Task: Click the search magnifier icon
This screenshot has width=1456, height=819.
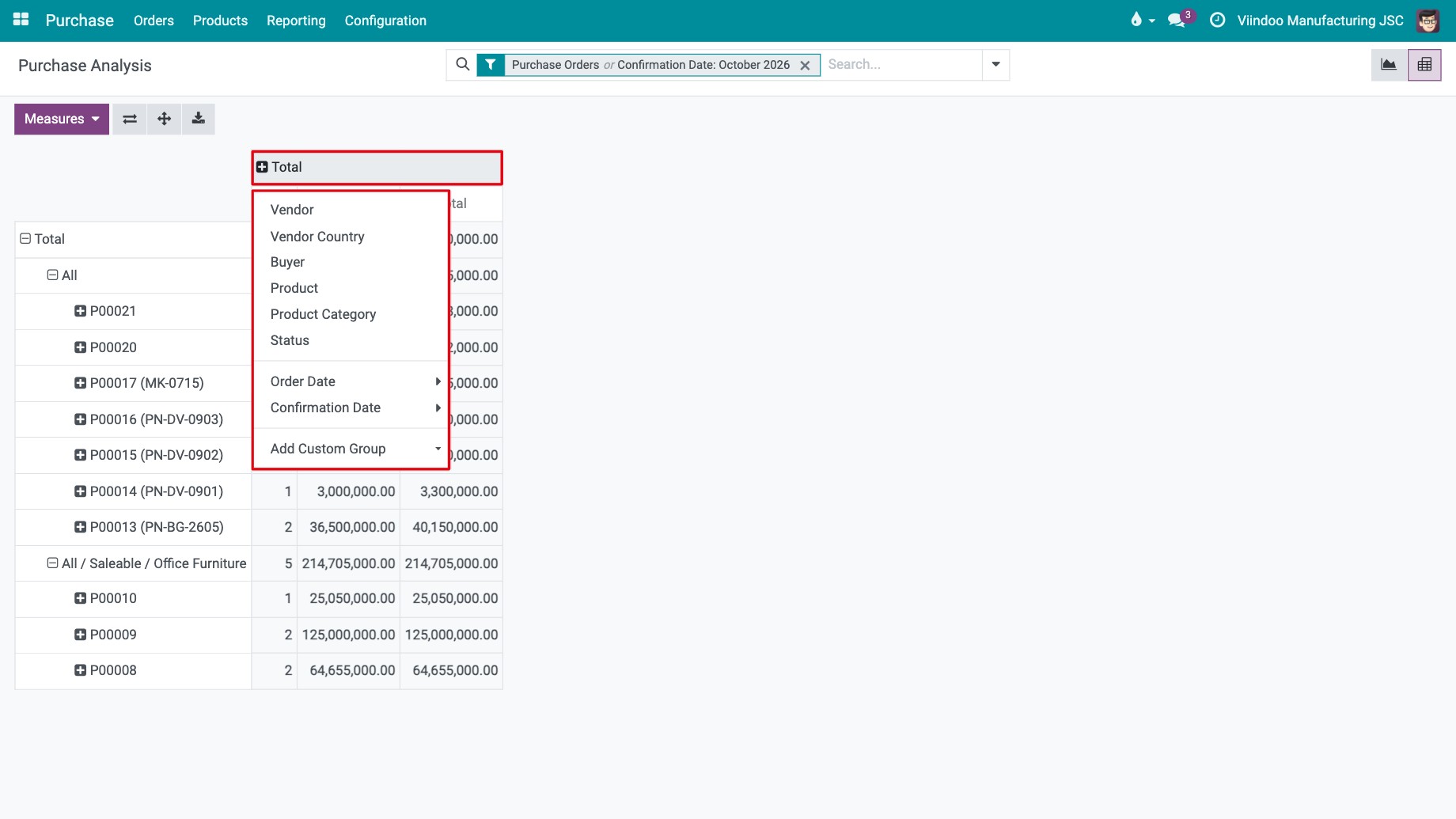Action: (x=463, y=64)
